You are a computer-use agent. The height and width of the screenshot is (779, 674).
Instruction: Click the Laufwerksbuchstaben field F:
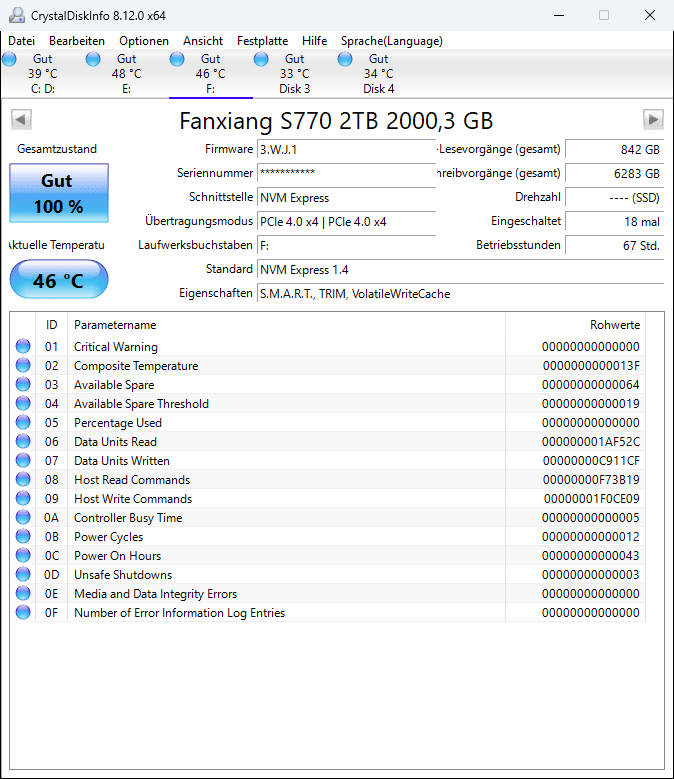[x=346, y=245]
